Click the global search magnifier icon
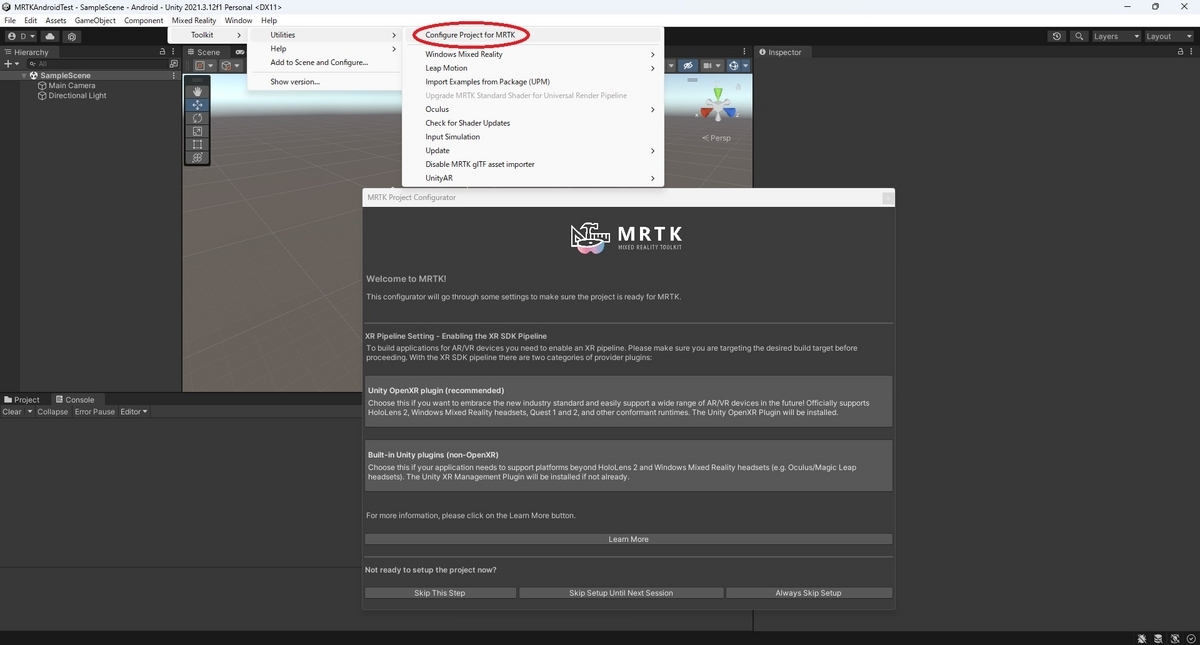 (1080, 36)
